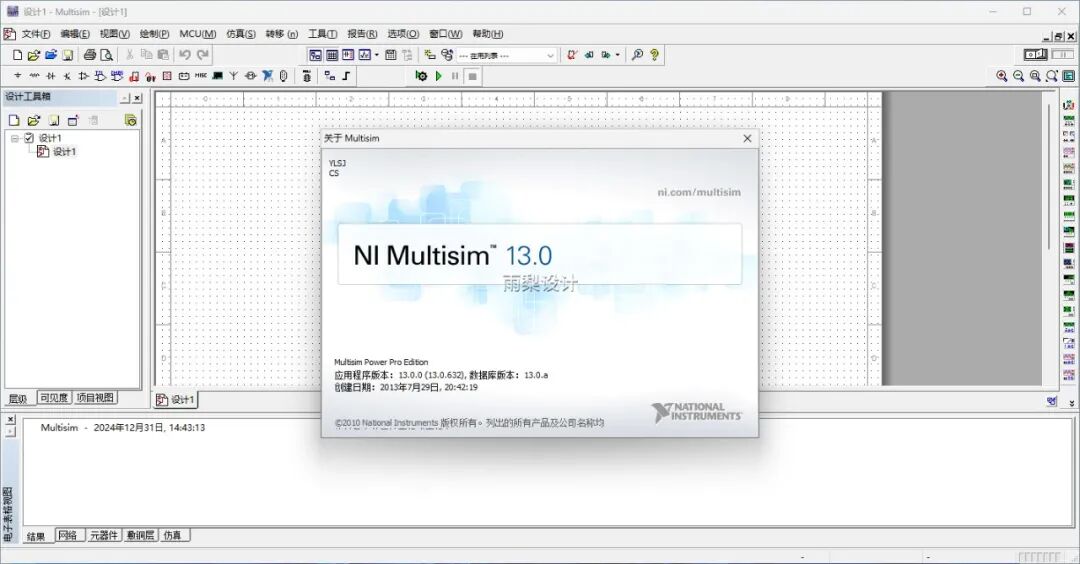Toggle the simulation pause switch
Screen dimensions: 1080x564
1062,54
